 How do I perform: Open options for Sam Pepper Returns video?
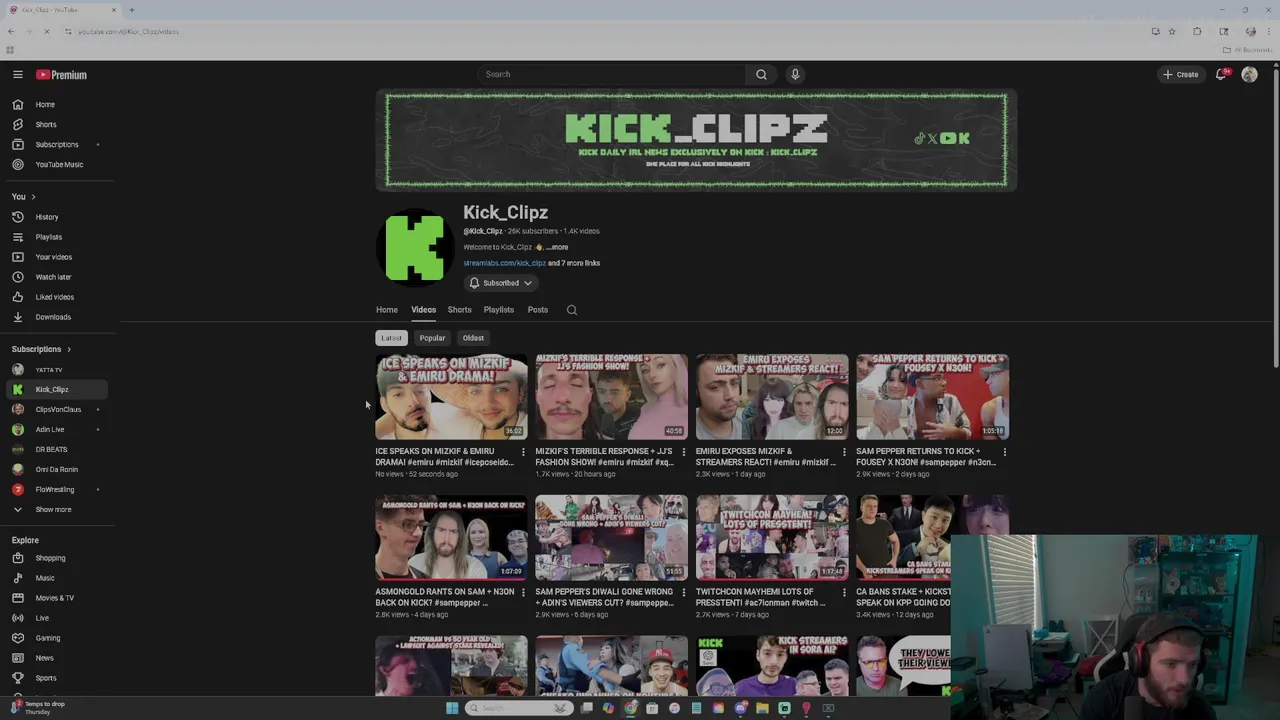coord(1005,452)
